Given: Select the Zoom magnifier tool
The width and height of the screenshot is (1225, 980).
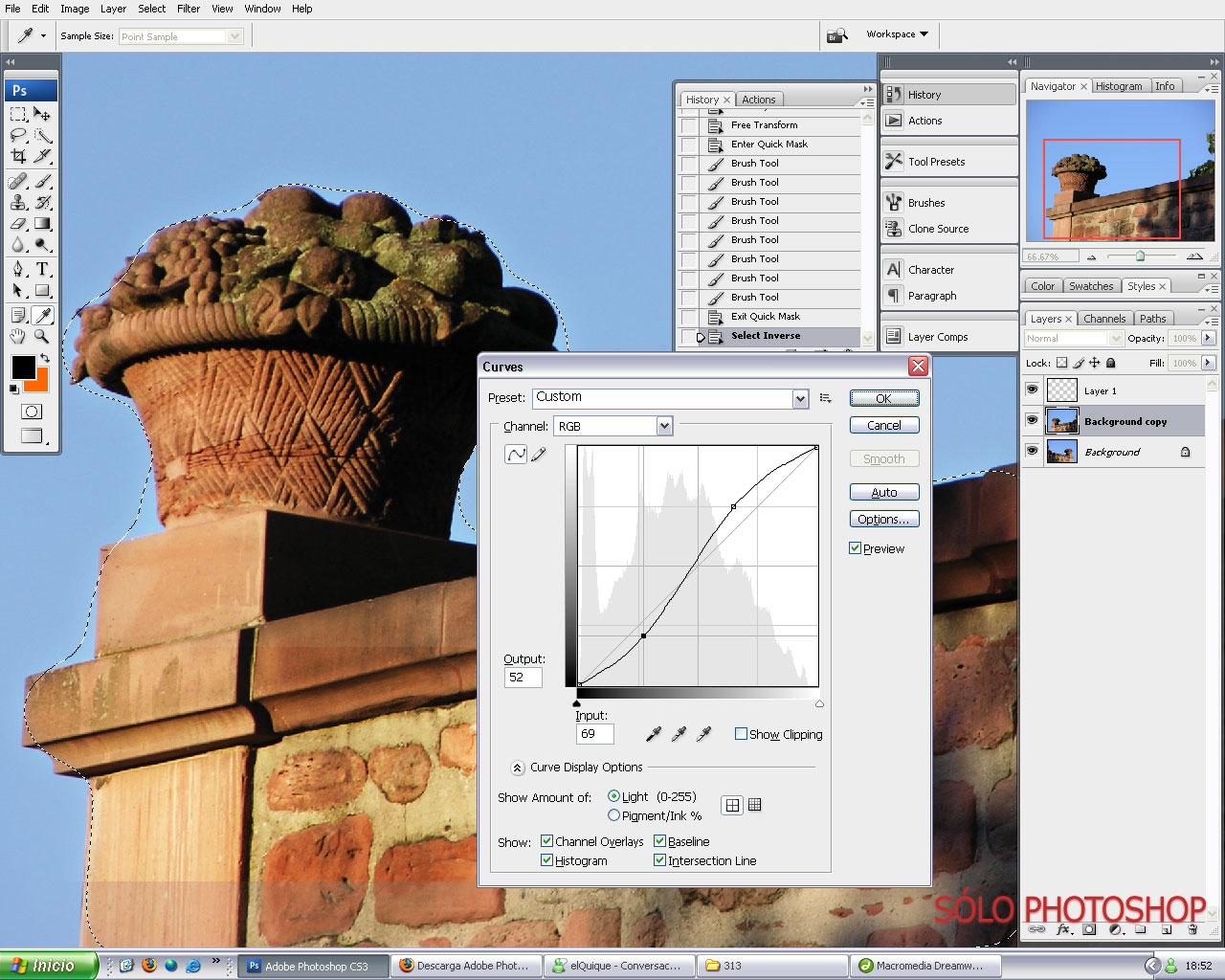Looking at the screenshot, I should point(42,336).
